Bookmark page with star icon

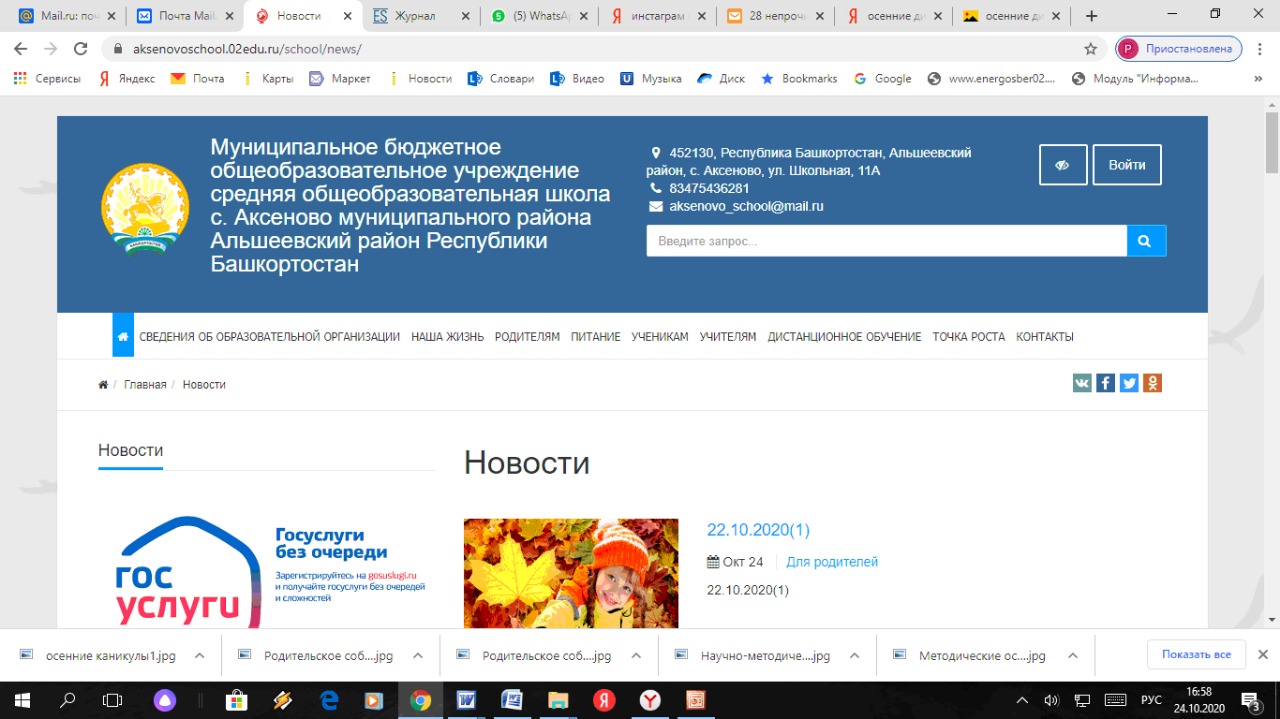(1090, 49)
